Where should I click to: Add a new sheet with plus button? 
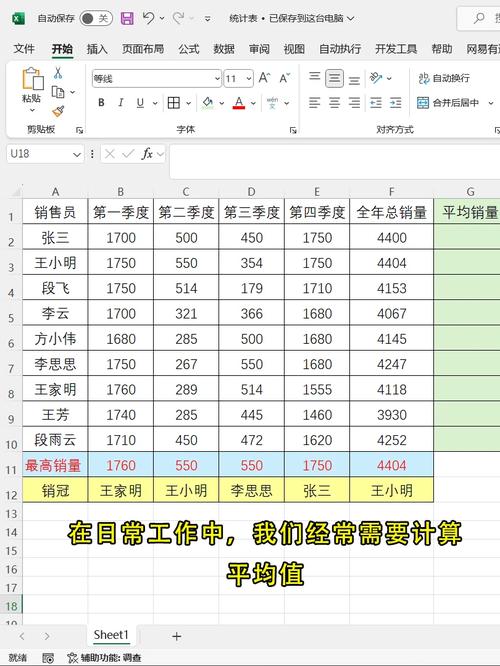tap(176, 636)
